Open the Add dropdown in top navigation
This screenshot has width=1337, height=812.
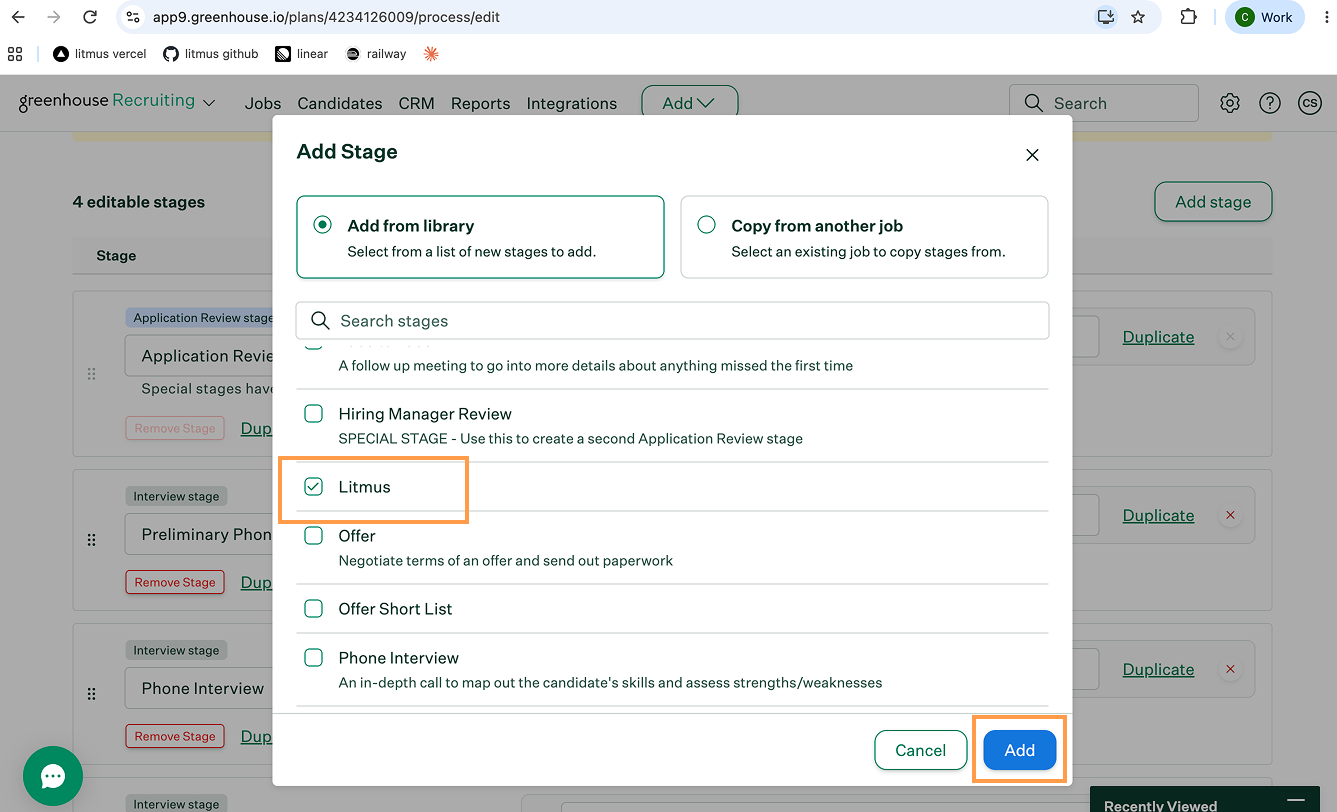coord(689,103)
